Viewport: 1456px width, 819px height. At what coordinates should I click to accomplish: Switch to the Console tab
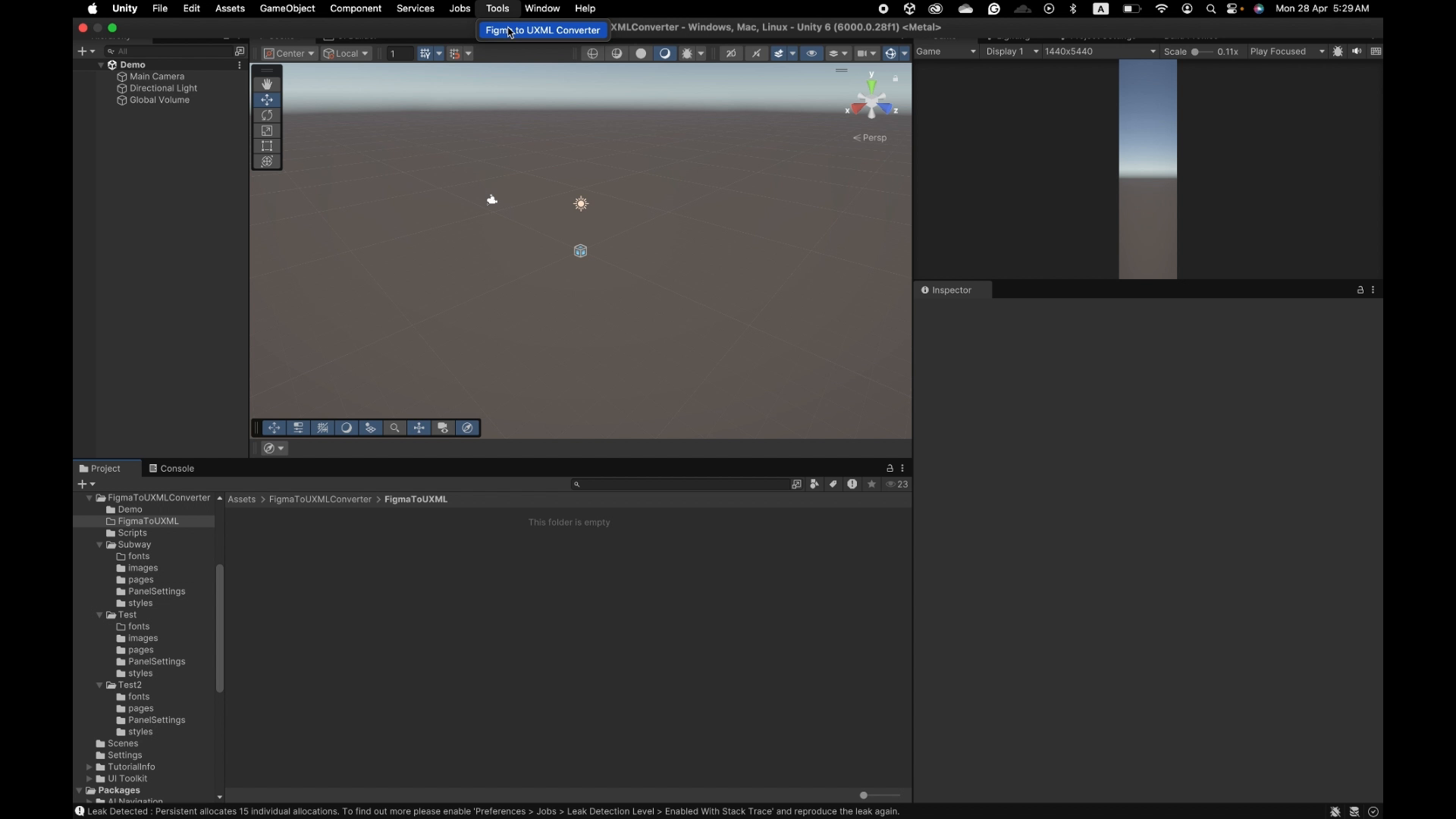tap(172, 469)
